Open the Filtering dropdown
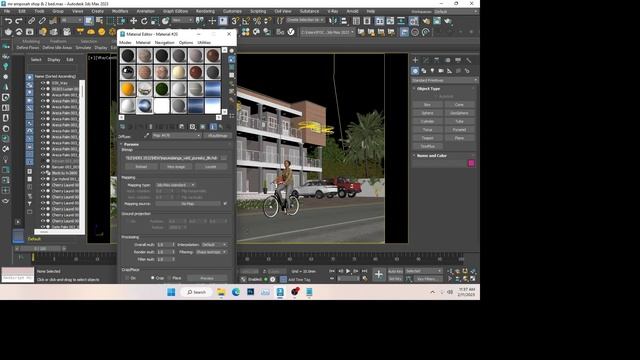The height and width of the screenshot is (360, 640). tap(211, 252)
